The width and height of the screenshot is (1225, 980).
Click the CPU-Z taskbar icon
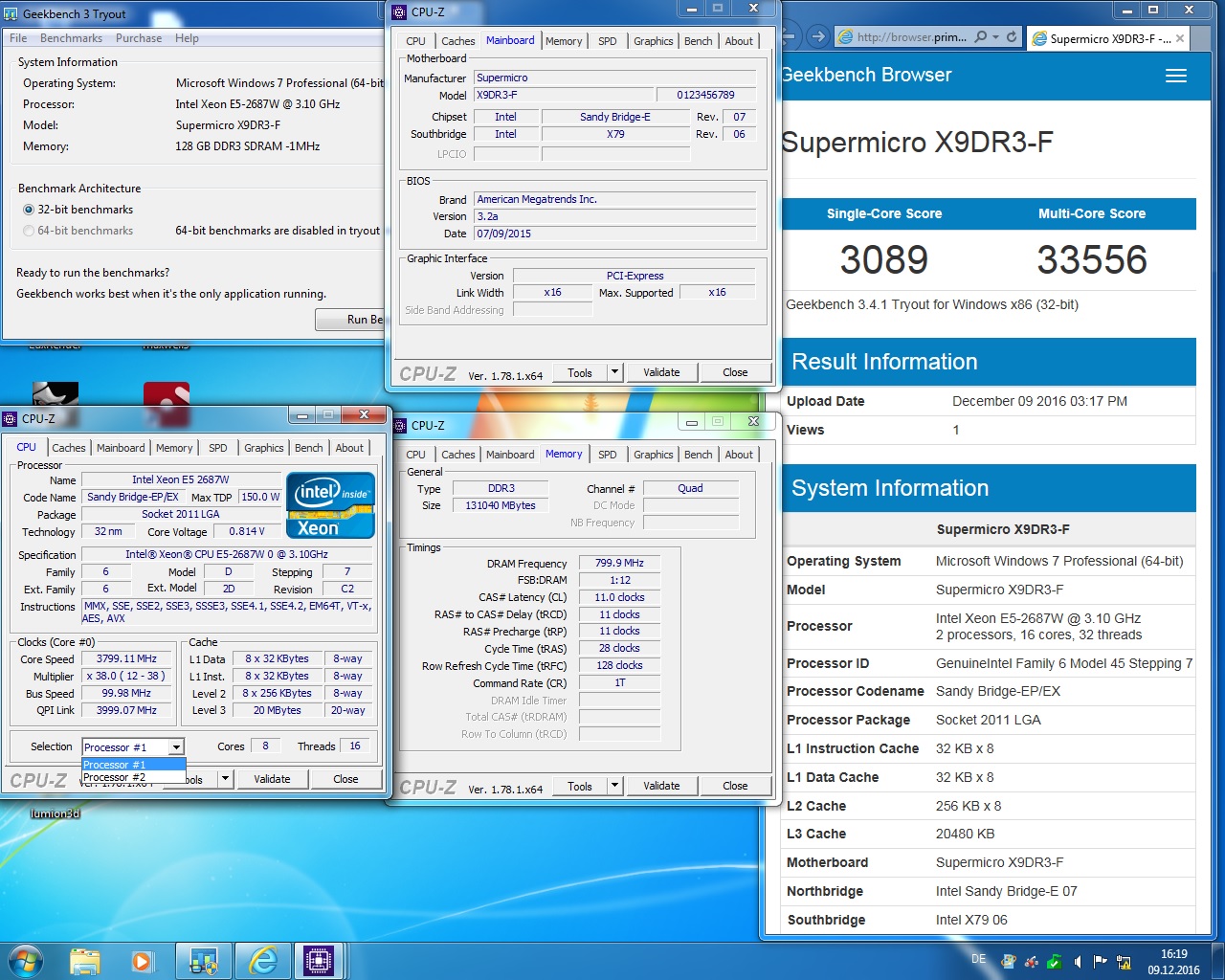[319, 961]
